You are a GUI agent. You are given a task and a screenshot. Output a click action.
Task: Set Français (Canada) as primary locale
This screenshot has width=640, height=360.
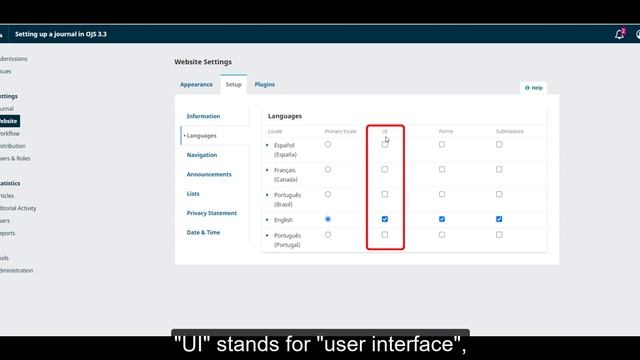pyautogui.click(x=328, y=169)
